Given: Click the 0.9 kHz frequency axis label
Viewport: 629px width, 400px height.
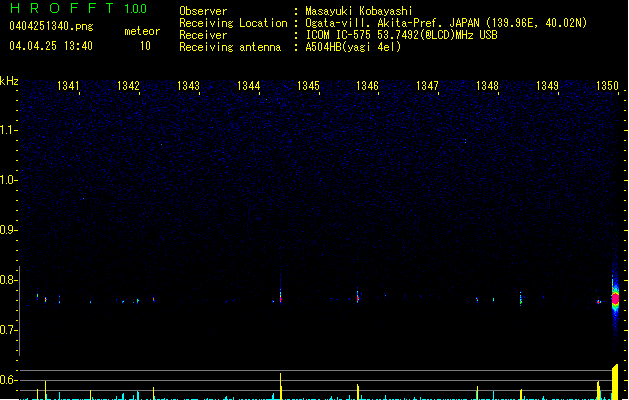Looking at the screenshot, I should coord(8,229).
